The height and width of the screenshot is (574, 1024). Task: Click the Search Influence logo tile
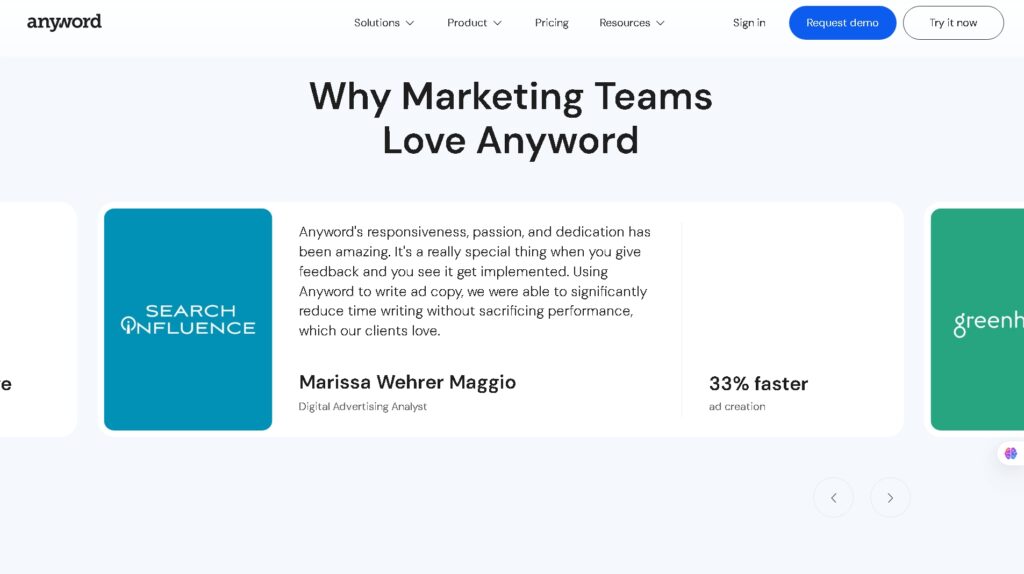point(188,319)
